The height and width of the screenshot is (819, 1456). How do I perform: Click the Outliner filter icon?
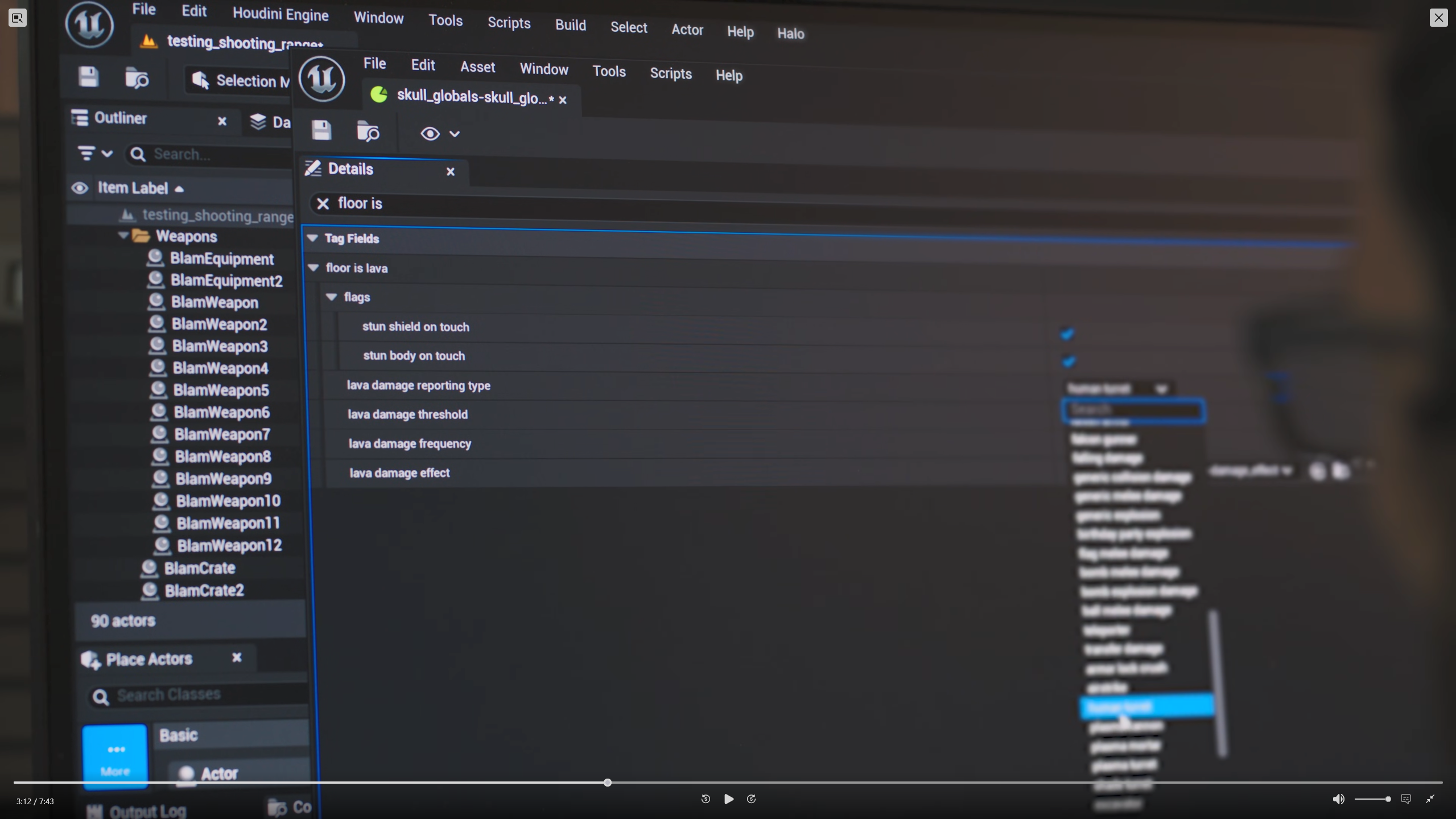click(87, 153)
